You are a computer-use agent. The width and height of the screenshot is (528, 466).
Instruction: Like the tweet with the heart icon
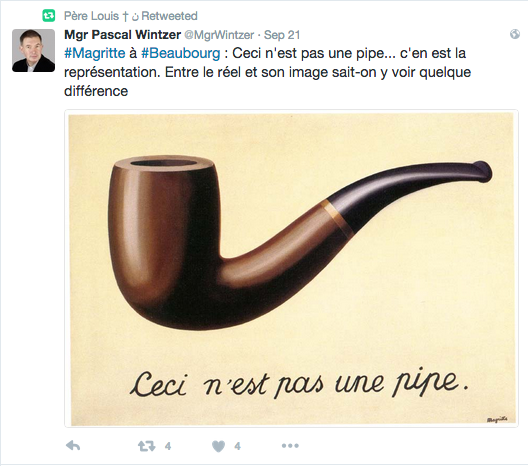(x=218, y=446)
